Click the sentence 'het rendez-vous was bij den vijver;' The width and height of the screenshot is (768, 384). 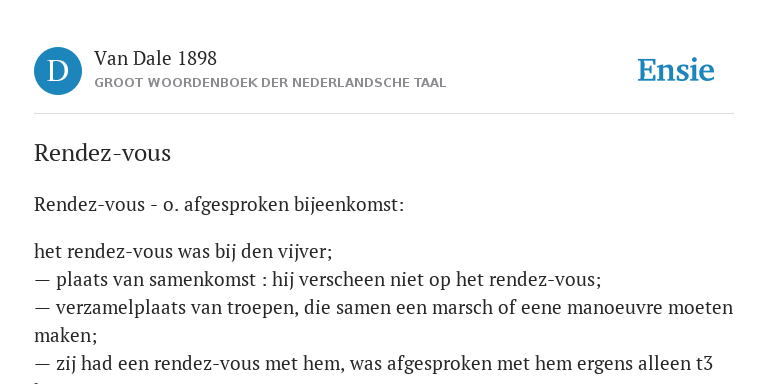[183, 252]
